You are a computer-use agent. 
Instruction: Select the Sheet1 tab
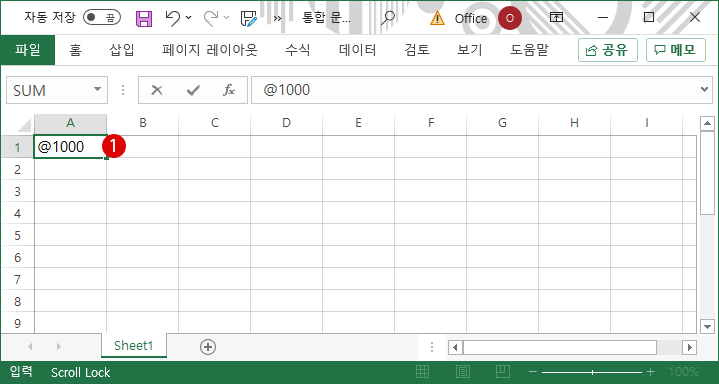(134, 345)
